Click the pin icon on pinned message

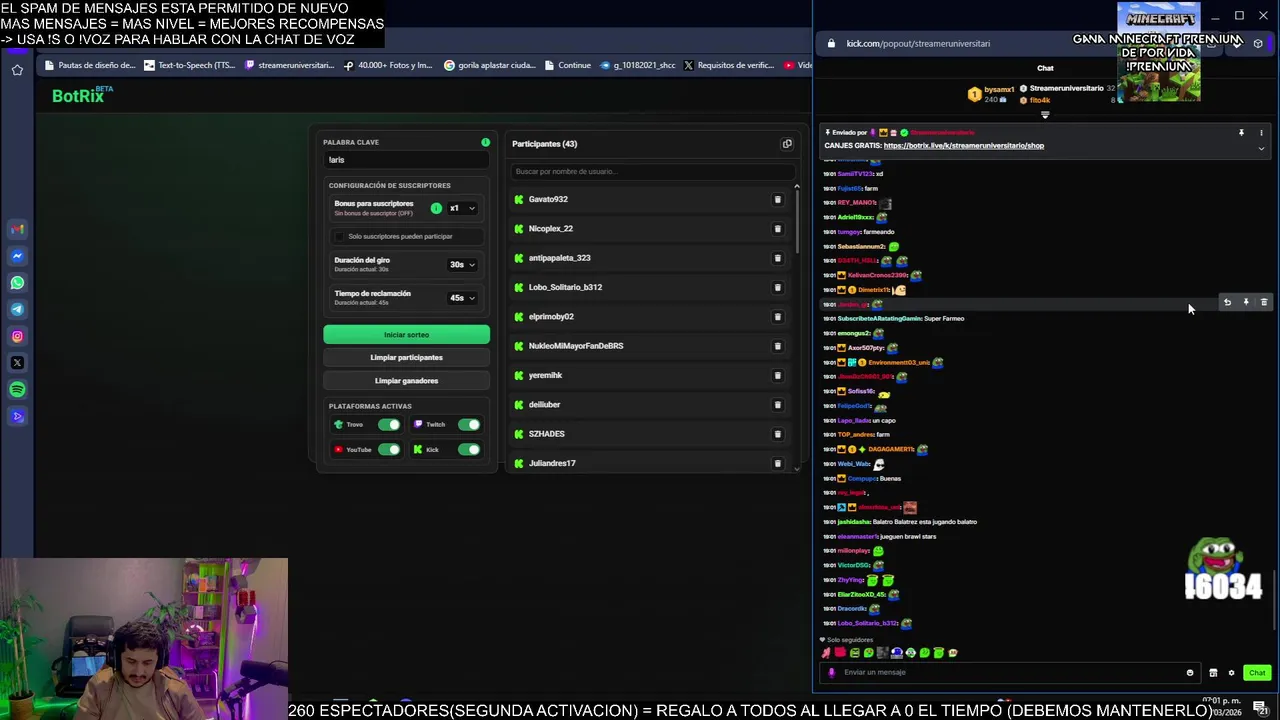pos(1241,133)
